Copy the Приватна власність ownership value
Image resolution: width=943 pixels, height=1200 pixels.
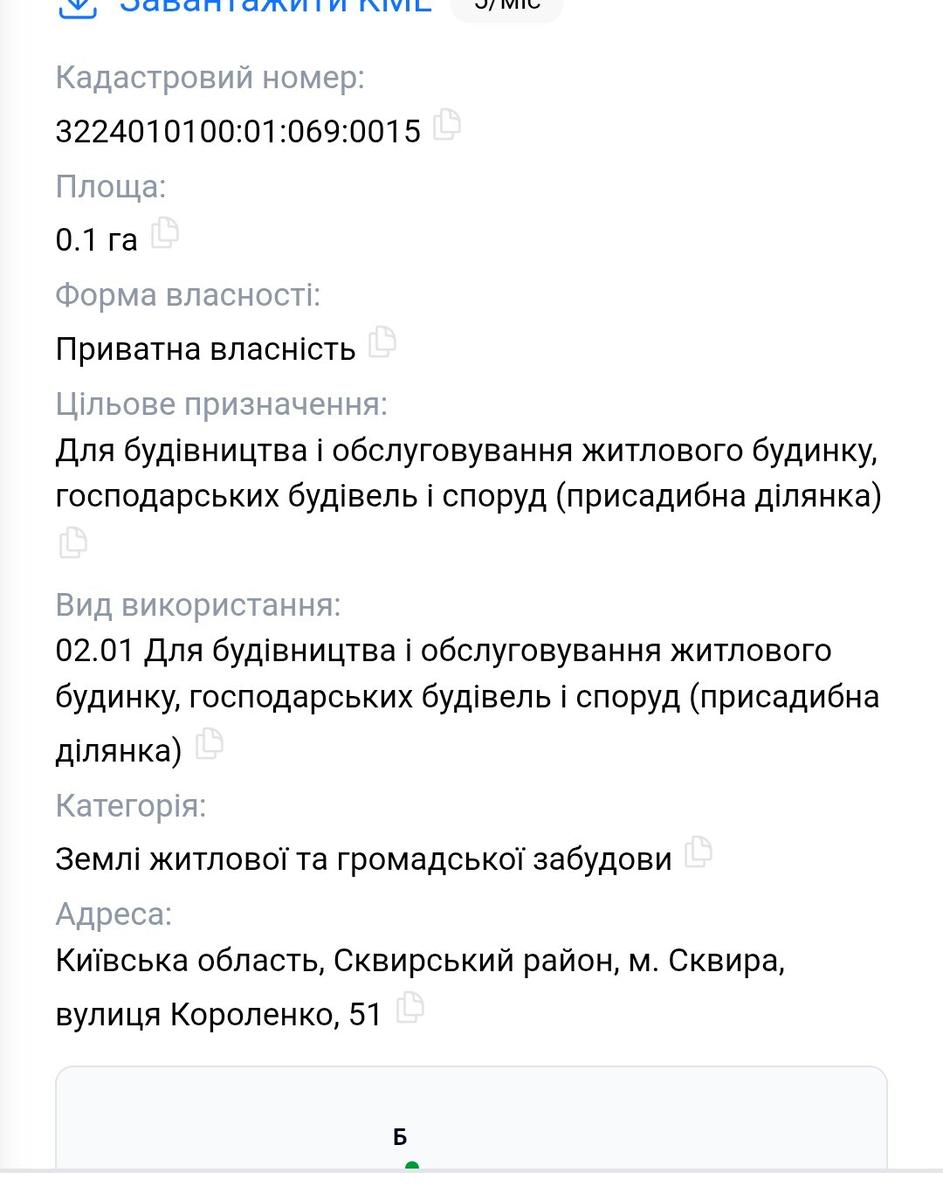pyautogui.click(x=382, y=342)
